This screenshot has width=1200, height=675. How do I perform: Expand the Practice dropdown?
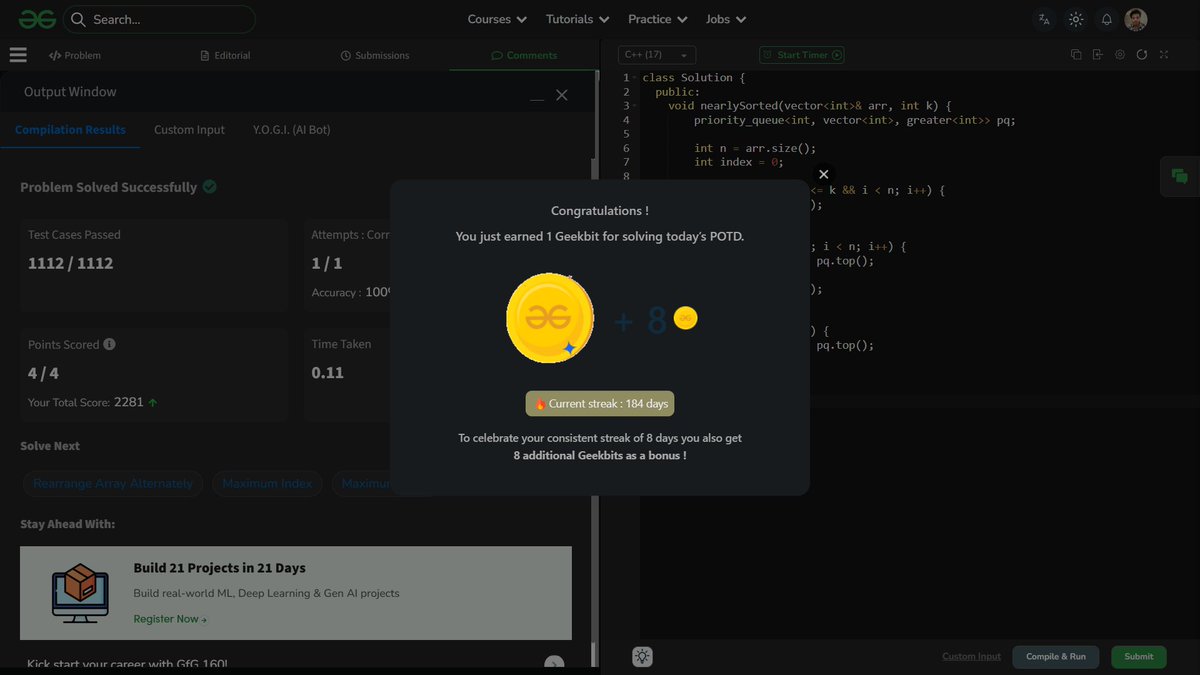click(657, 19)
